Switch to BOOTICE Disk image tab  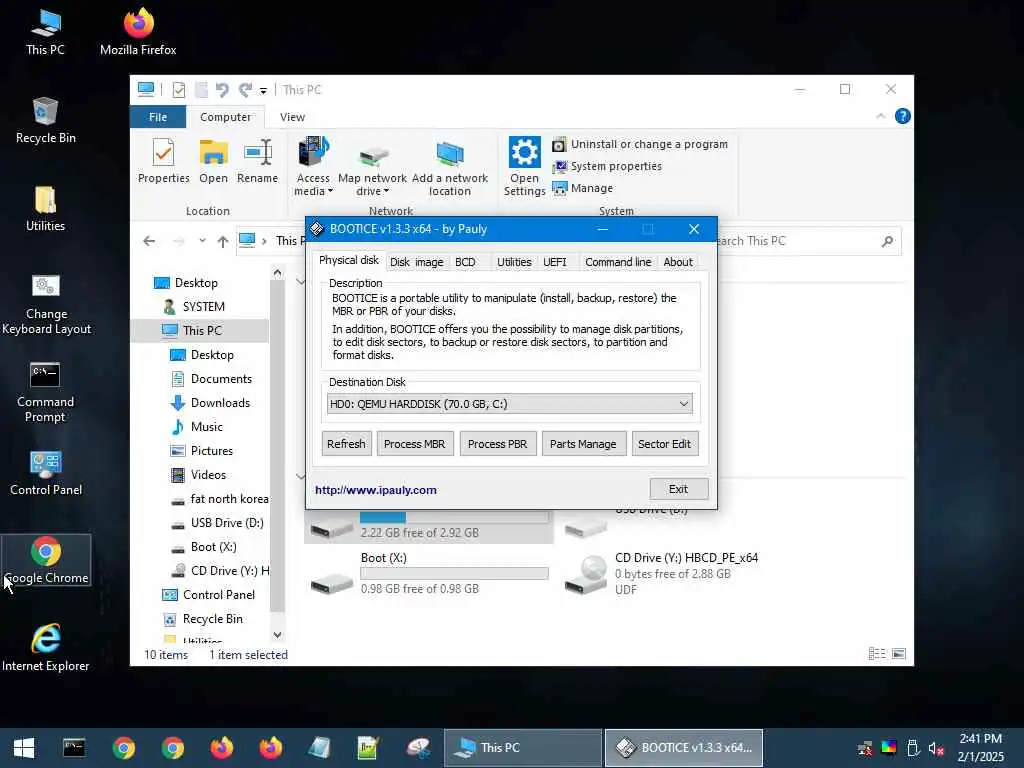coord(417,262)
